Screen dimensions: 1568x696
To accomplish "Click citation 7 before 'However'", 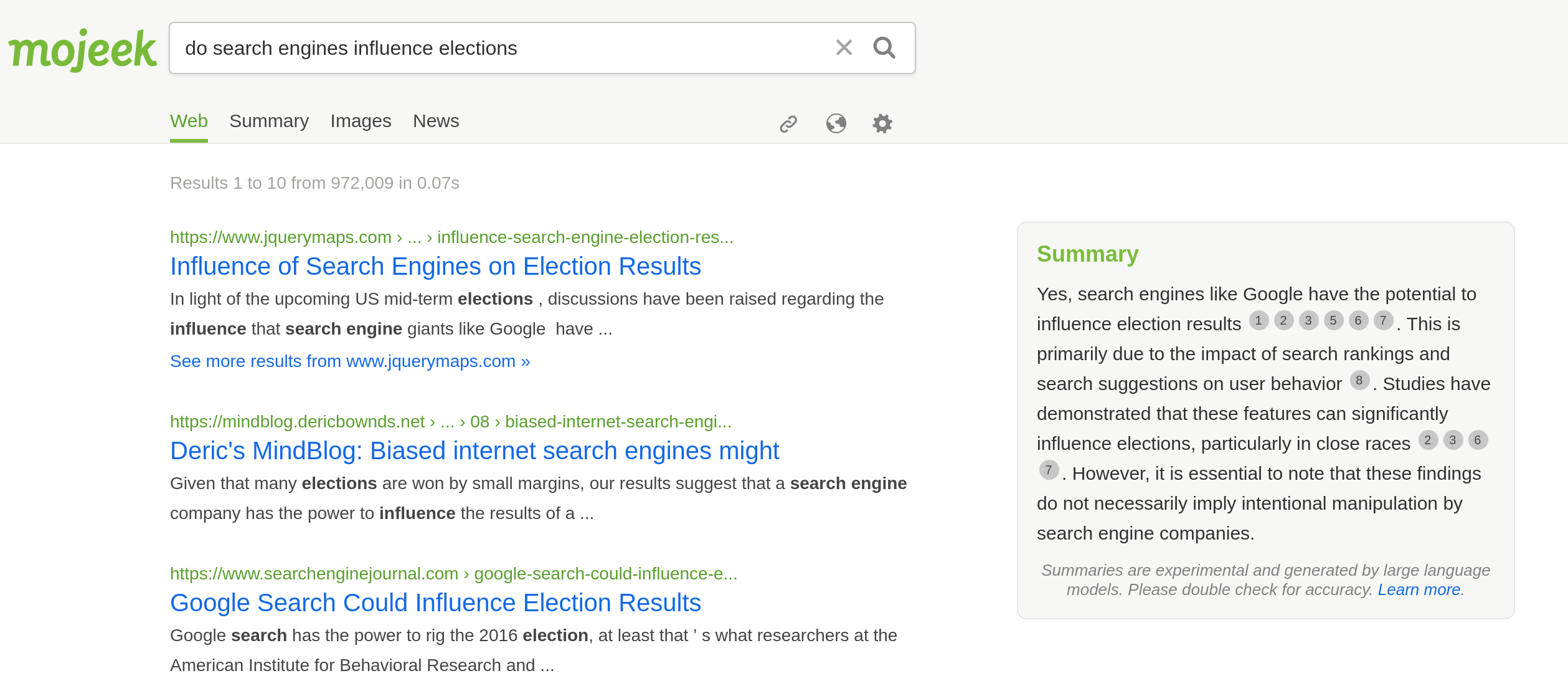I will 1049,470.
